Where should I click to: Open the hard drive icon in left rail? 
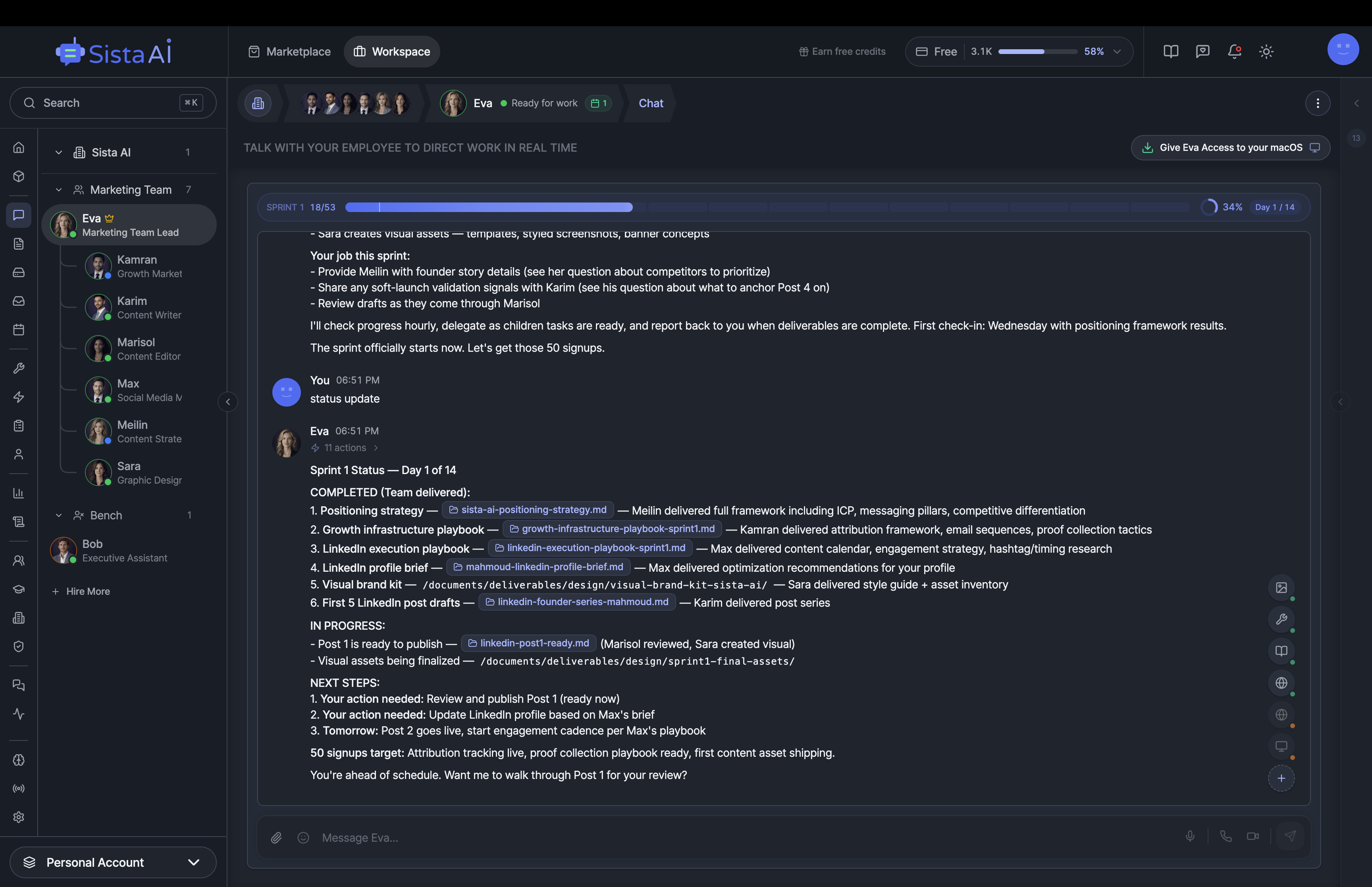point(18,272)
